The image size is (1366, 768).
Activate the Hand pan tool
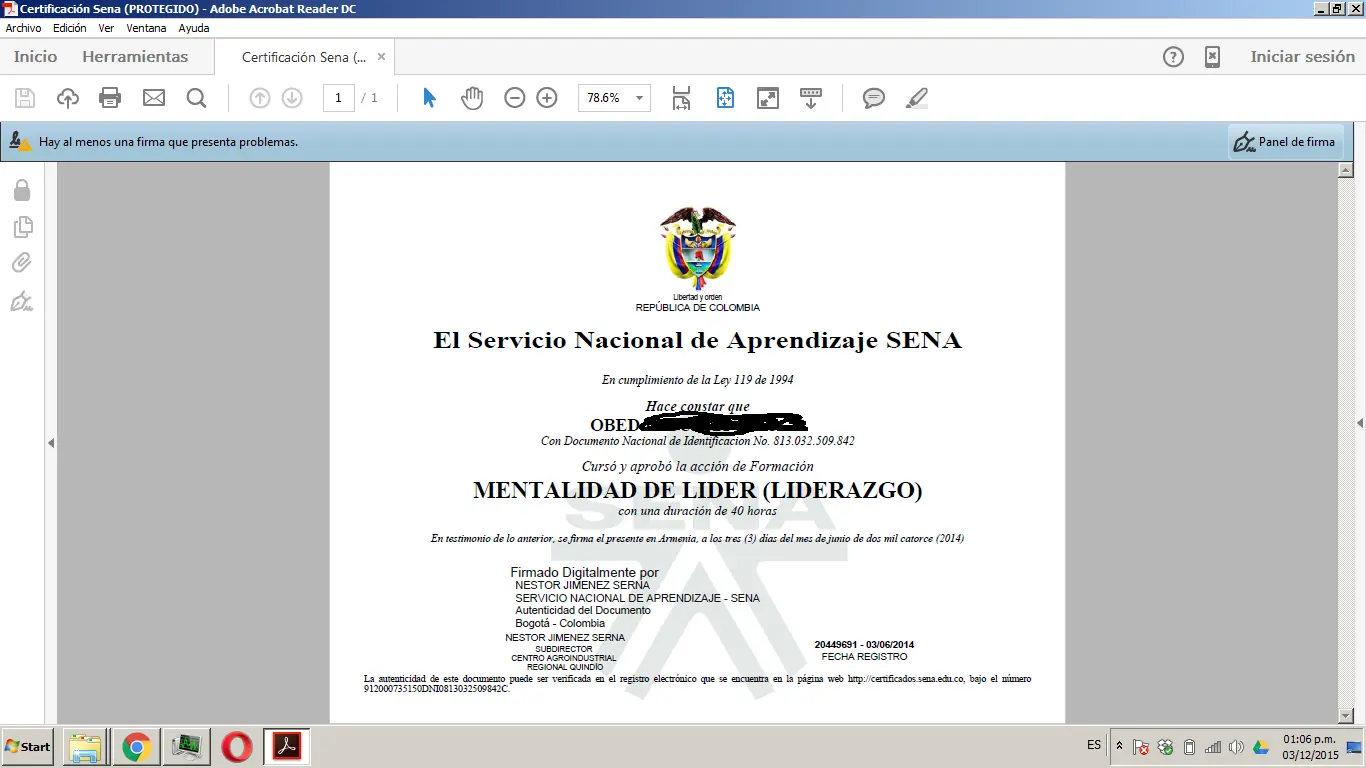pos(472,98)
